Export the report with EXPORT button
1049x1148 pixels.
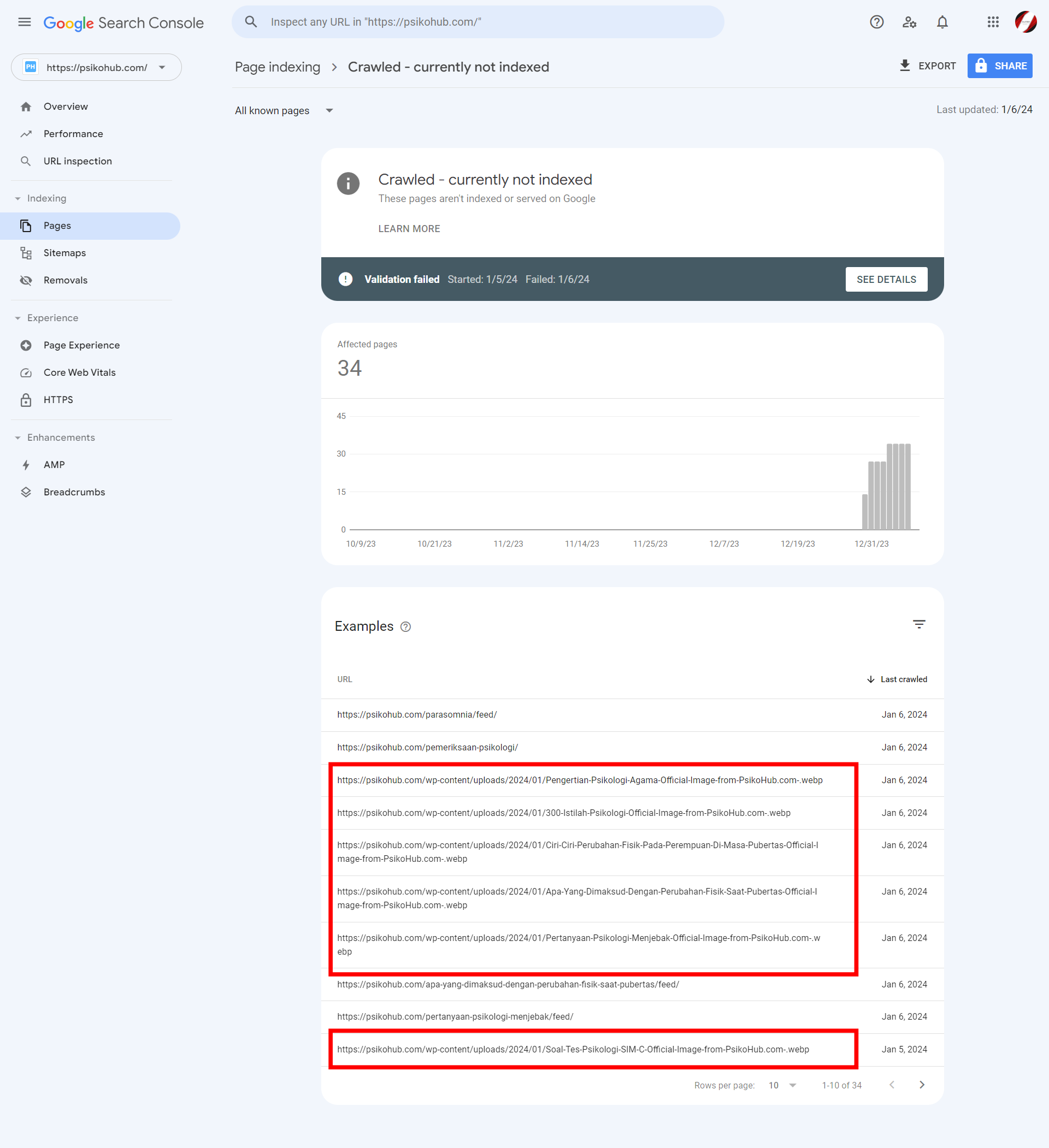(x=927, y=66)
